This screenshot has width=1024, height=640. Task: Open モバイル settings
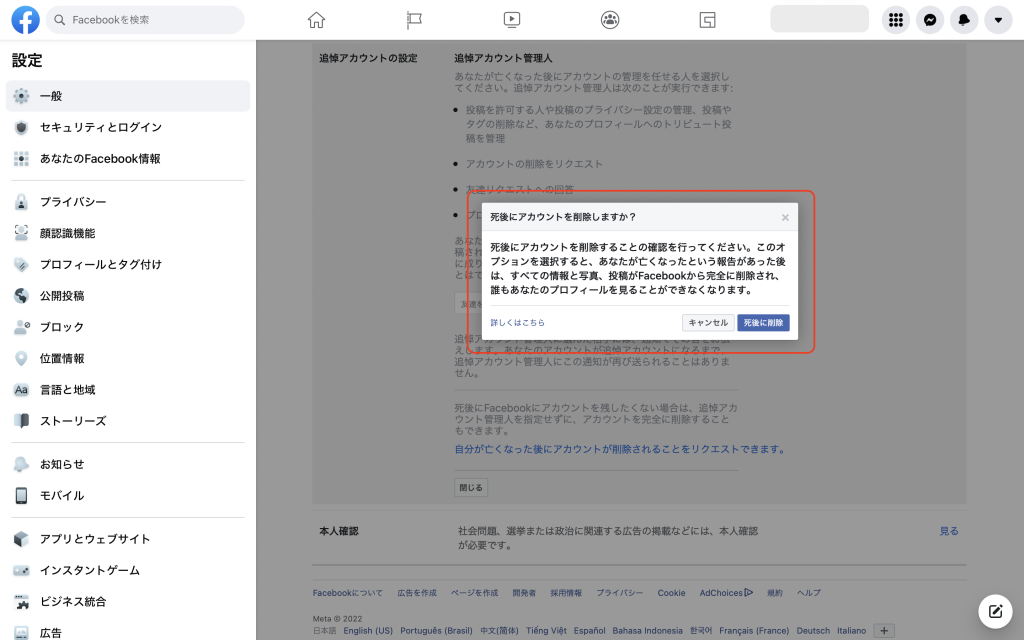pyautogui.click(x=128, y=496)
